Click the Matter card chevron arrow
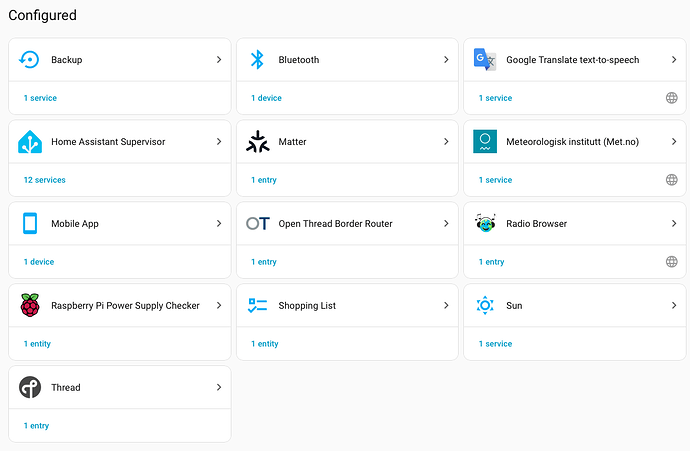Image resolution: width=690 pixels, height=451 pixels. (446, 141)
